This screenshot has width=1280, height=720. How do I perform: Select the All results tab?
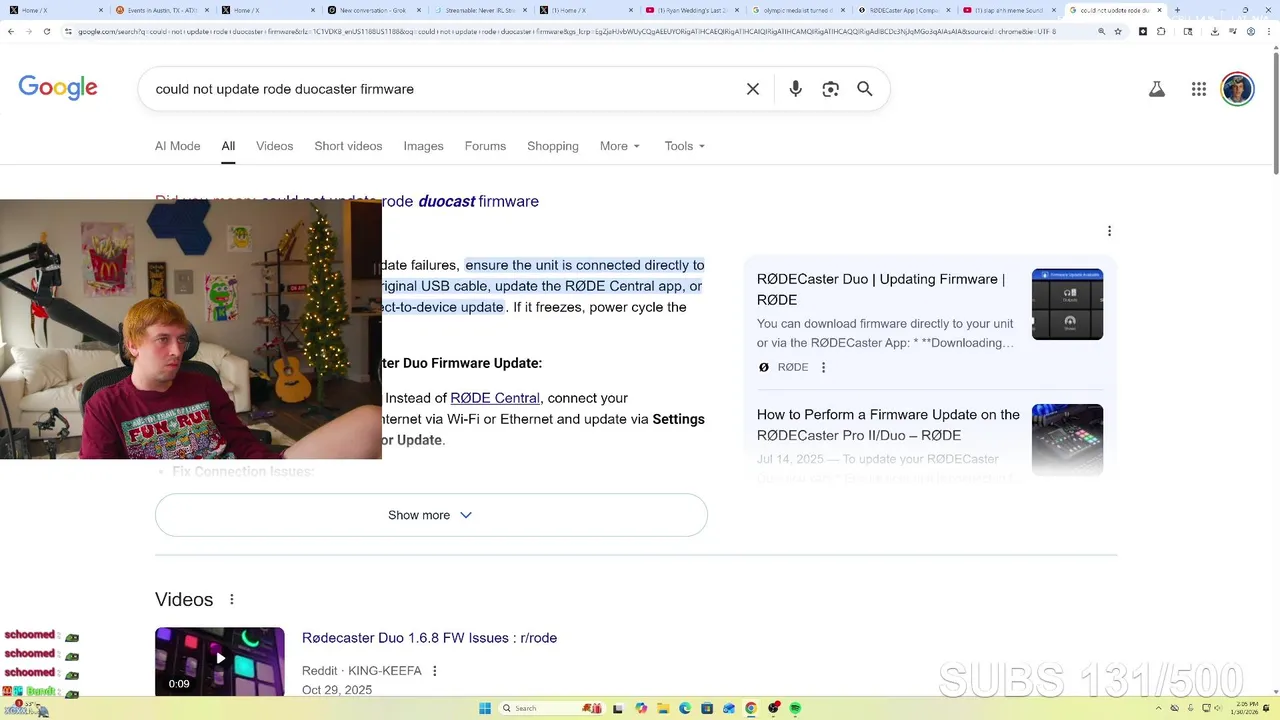228,146
